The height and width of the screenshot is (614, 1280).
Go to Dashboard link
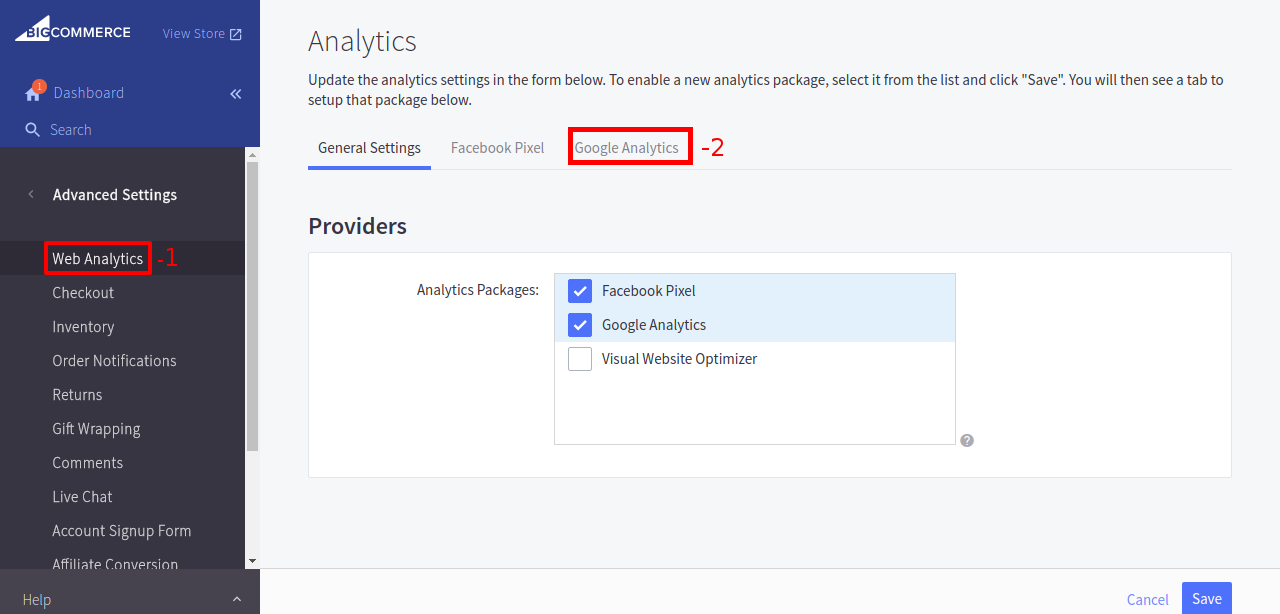(89, 93)
